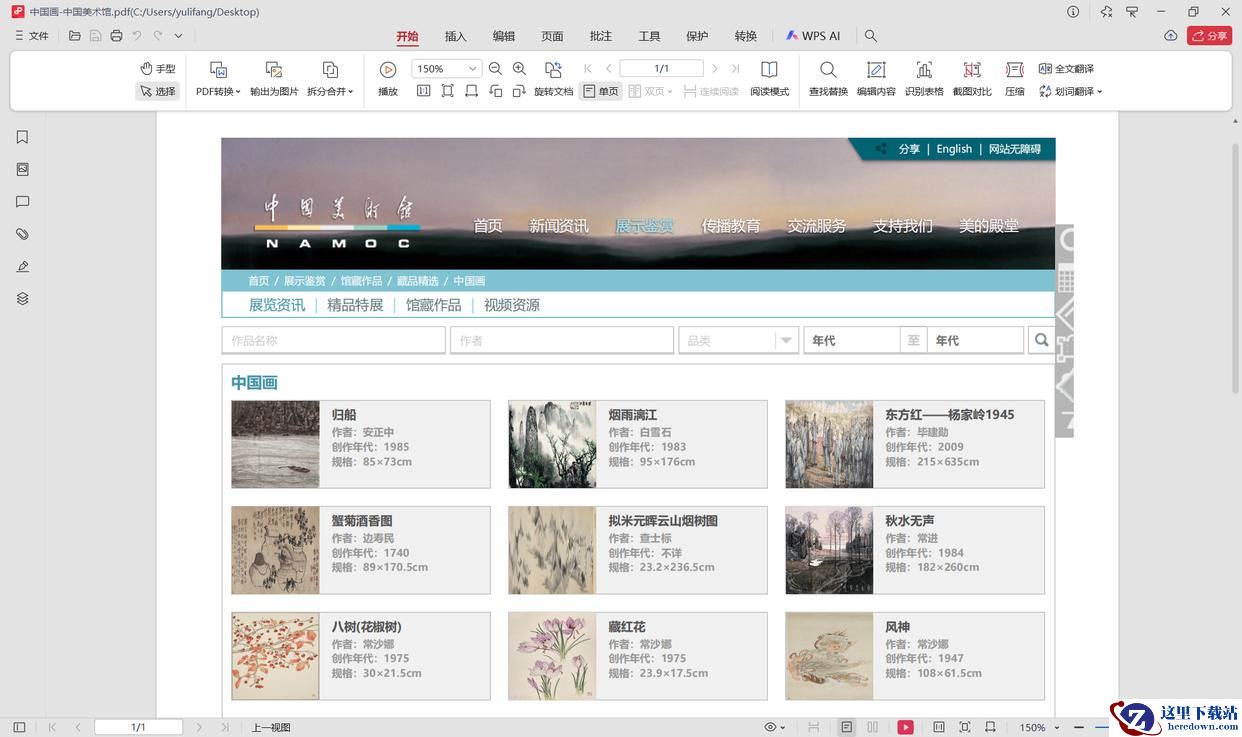Click English link in page header

coord(954,149)
